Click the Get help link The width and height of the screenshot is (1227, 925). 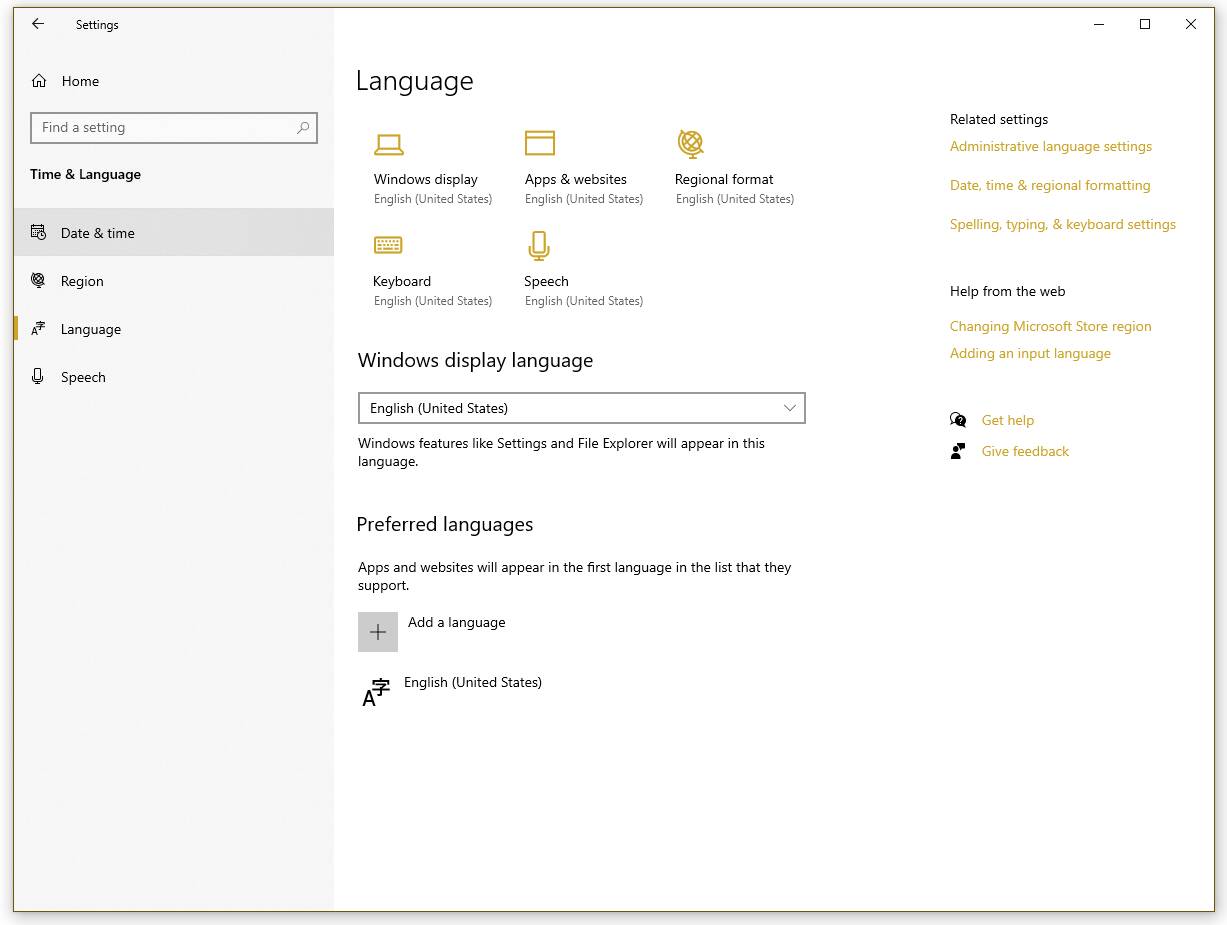click(x=1007, y=420)
